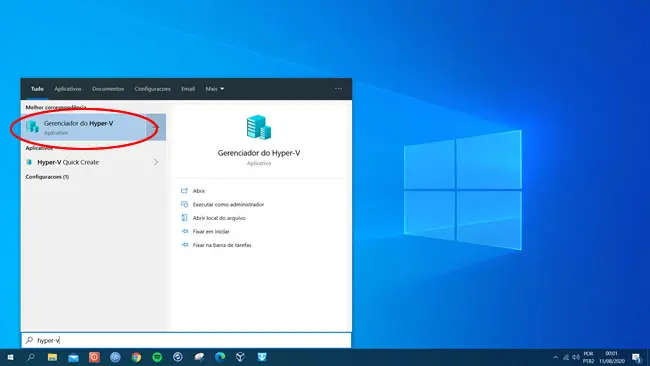Click the network icon in system tray

click(x=566, y=357)
